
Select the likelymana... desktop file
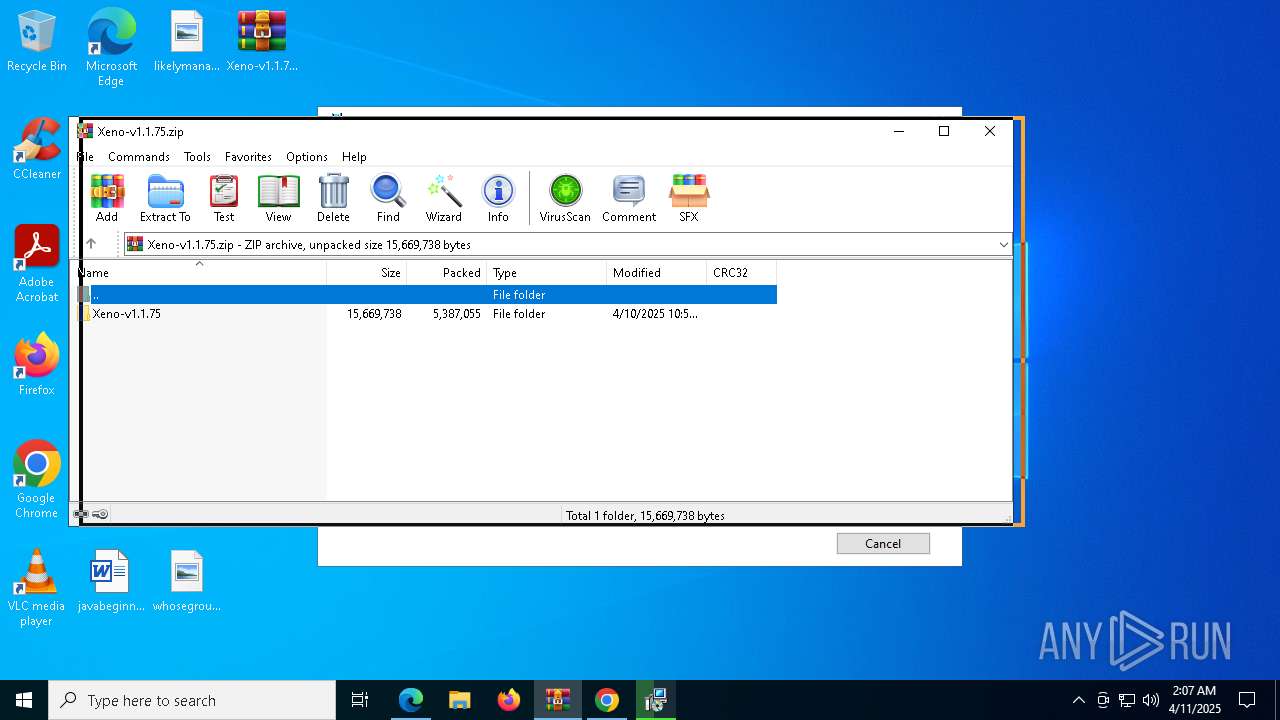pos(187,42)
